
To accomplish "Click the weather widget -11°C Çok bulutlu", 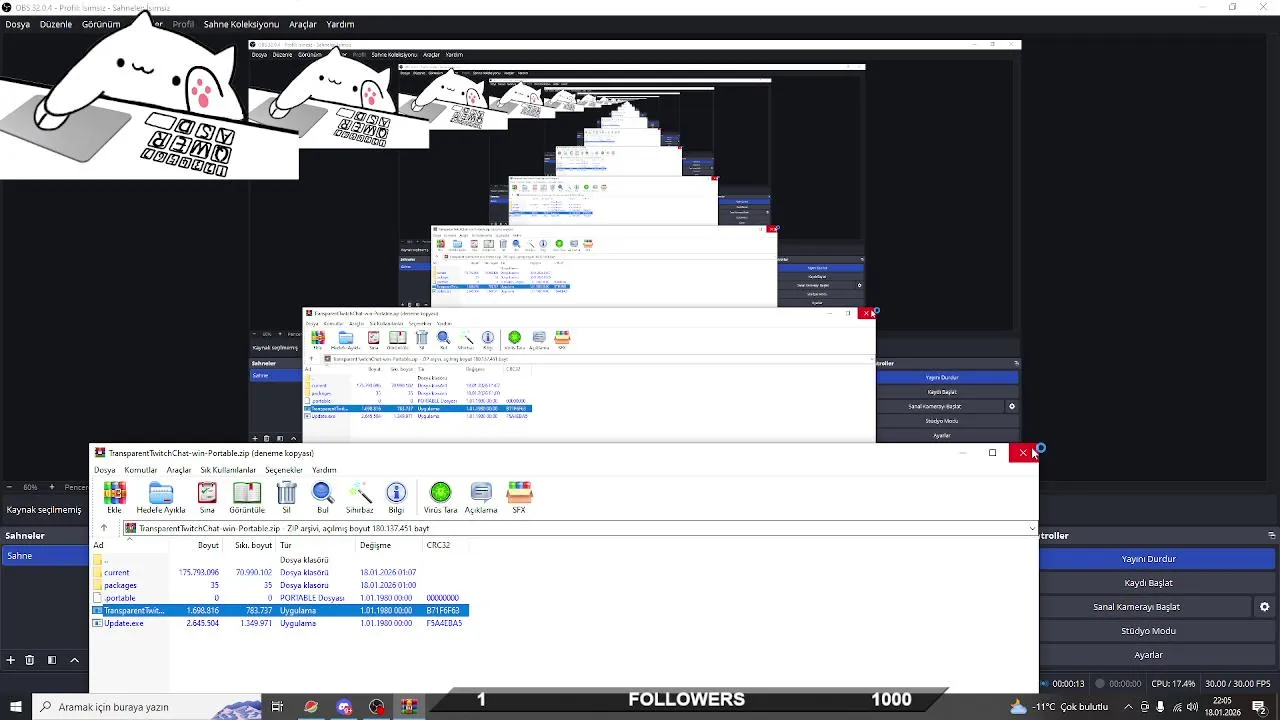I will click(x=1059, y=707).
